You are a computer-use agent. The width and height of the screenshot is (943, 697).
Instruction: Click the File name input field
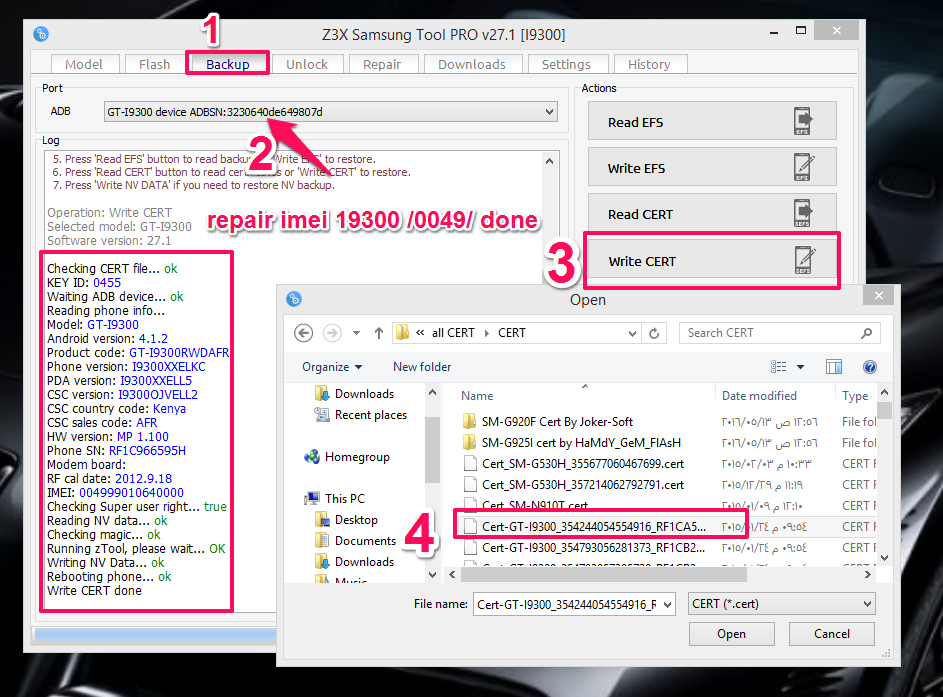(568, 604)
